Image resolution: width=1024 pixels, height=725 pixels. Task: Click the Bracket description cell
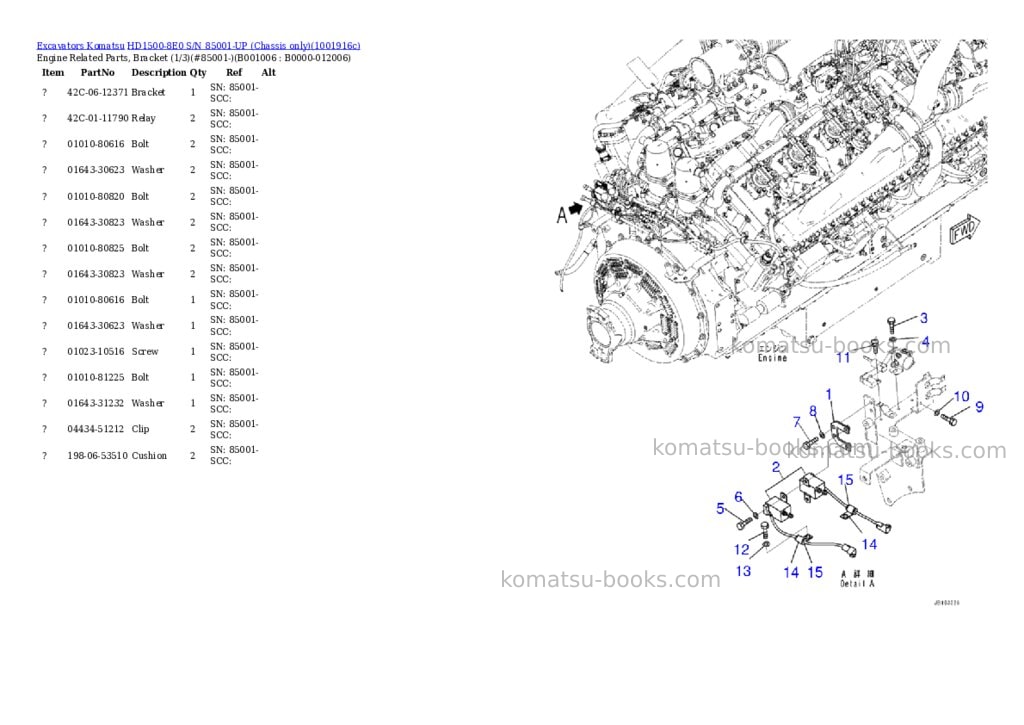pos(148,92)
